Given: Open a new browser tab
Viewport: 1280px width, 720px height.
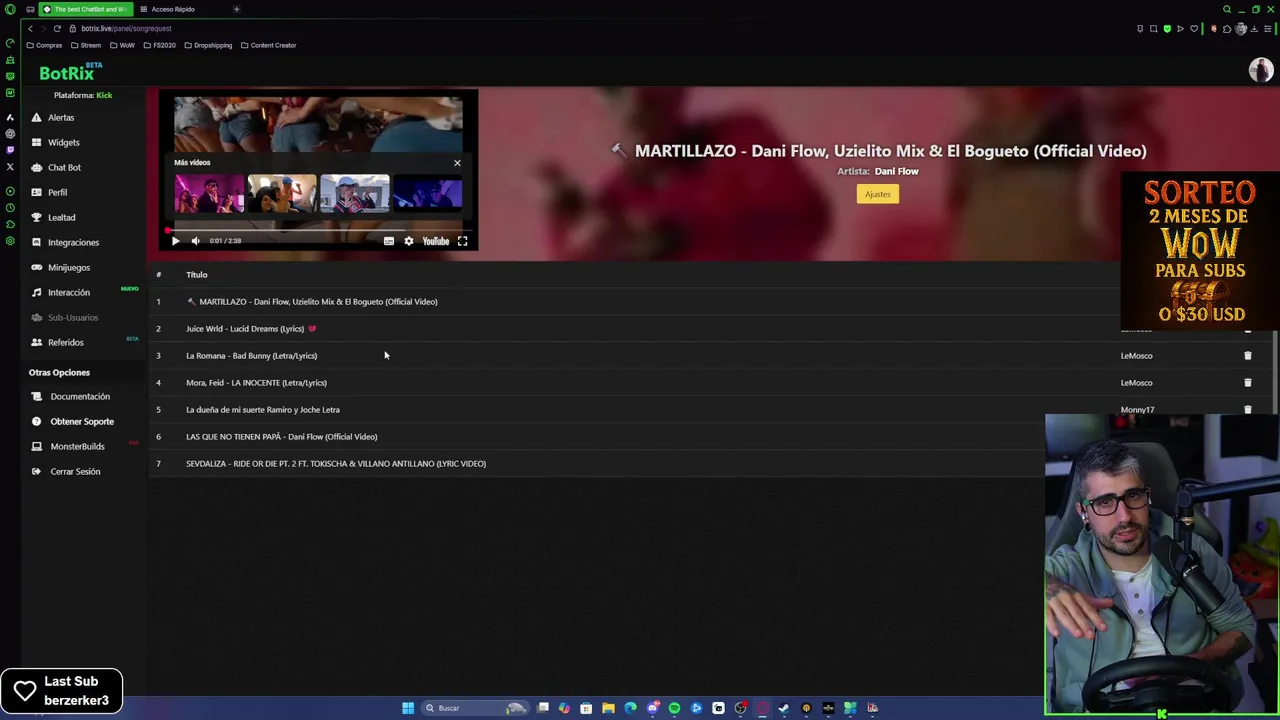Looking at the screenshot, I should 236,9.
